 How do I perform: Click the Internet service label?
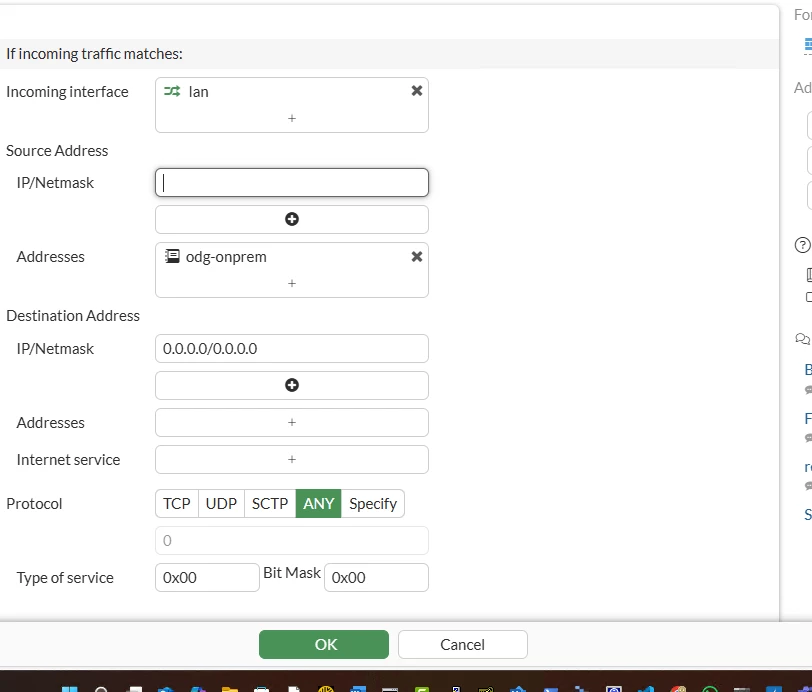click(68, 459)
